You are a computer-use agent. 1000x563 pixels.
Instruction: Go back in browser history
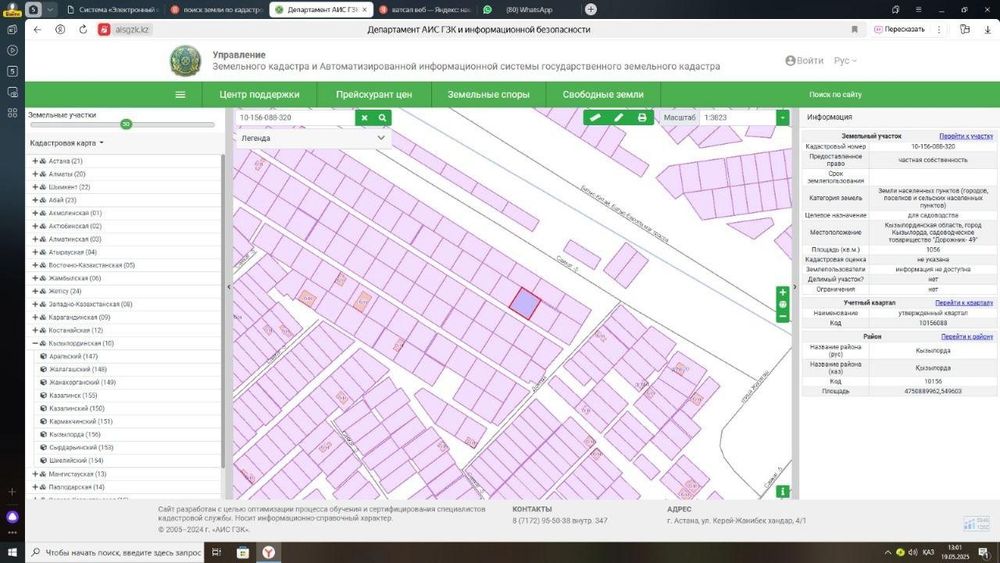coord(38,29)
